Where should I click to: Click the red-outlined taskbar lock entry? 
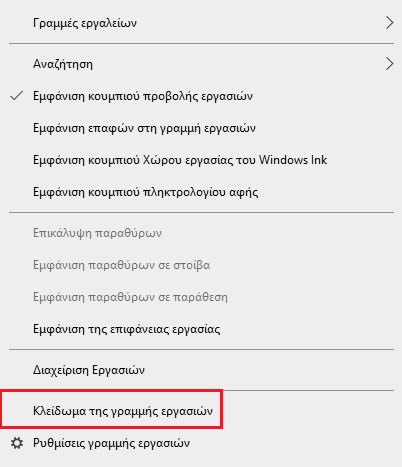[111, 409]
